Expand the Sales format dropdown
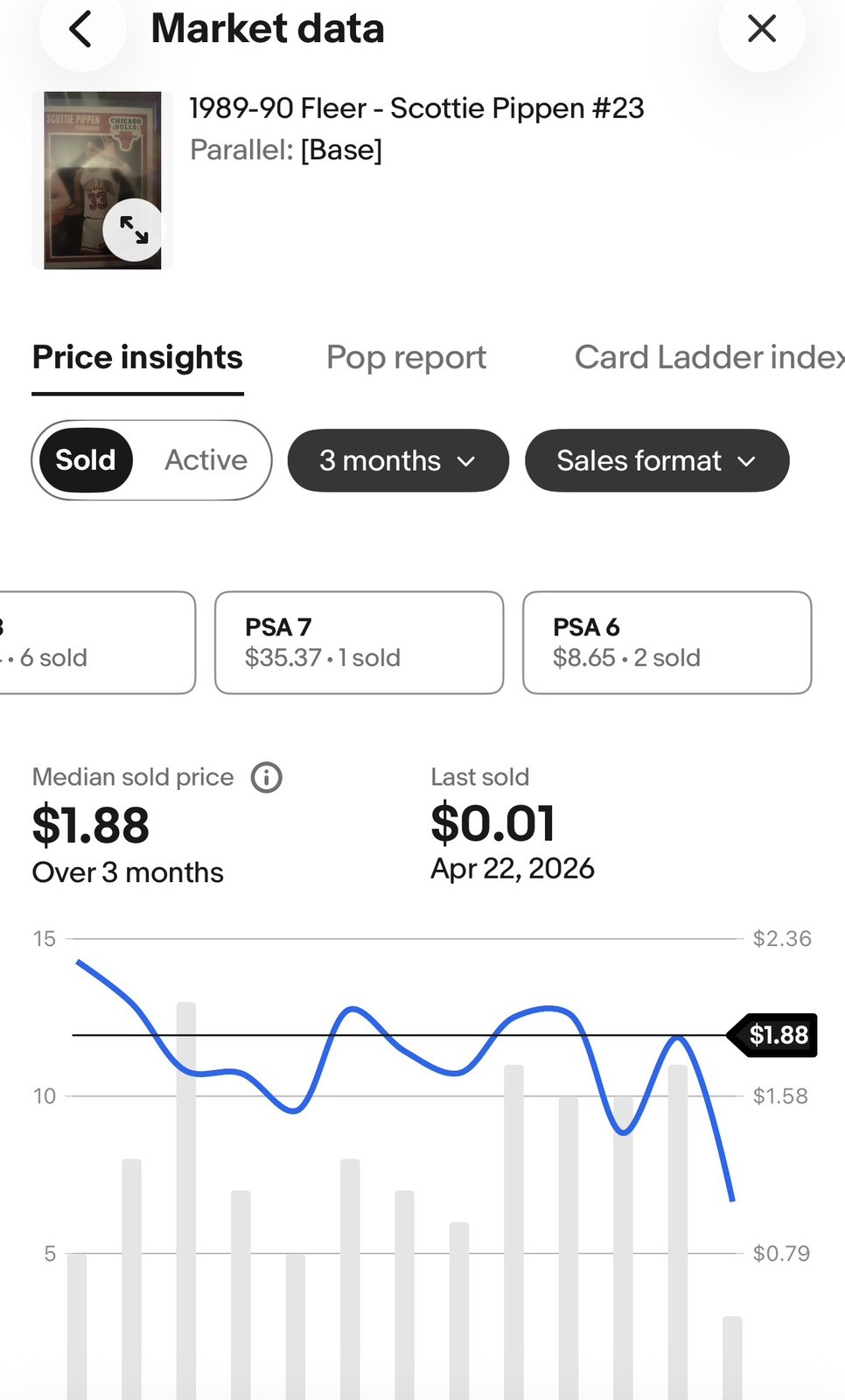 657,460
